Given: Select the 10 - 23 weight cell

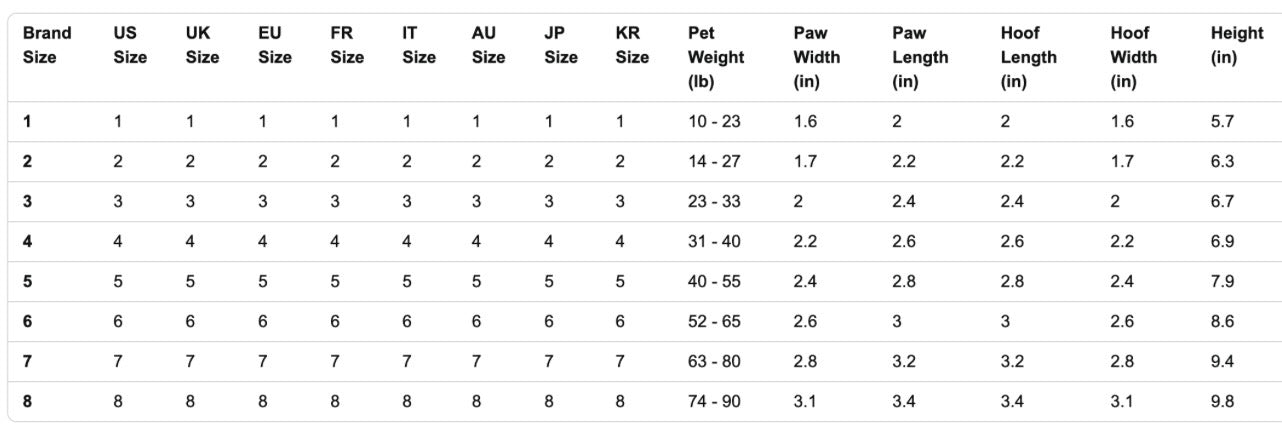Looking at the screenshot, I should coord(714,122).
